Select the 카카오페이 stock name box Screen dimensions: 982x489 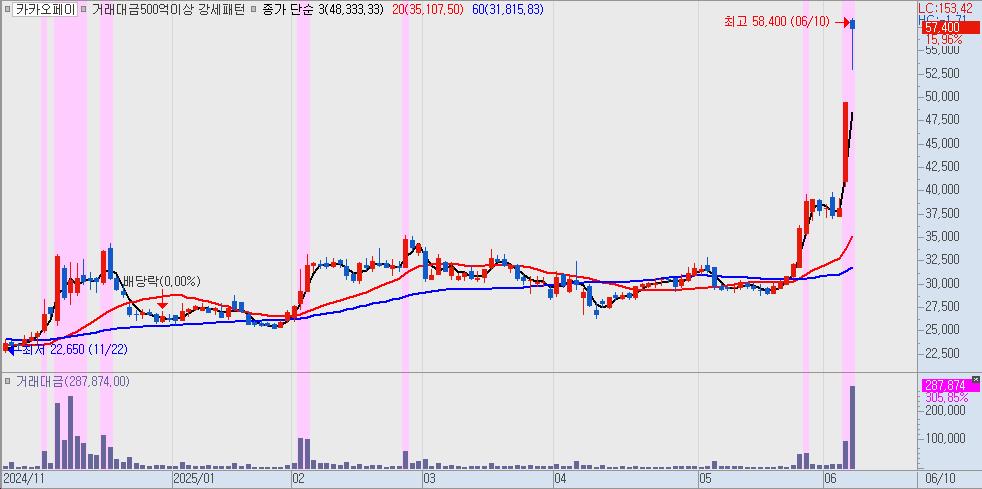tap(45, 9)
